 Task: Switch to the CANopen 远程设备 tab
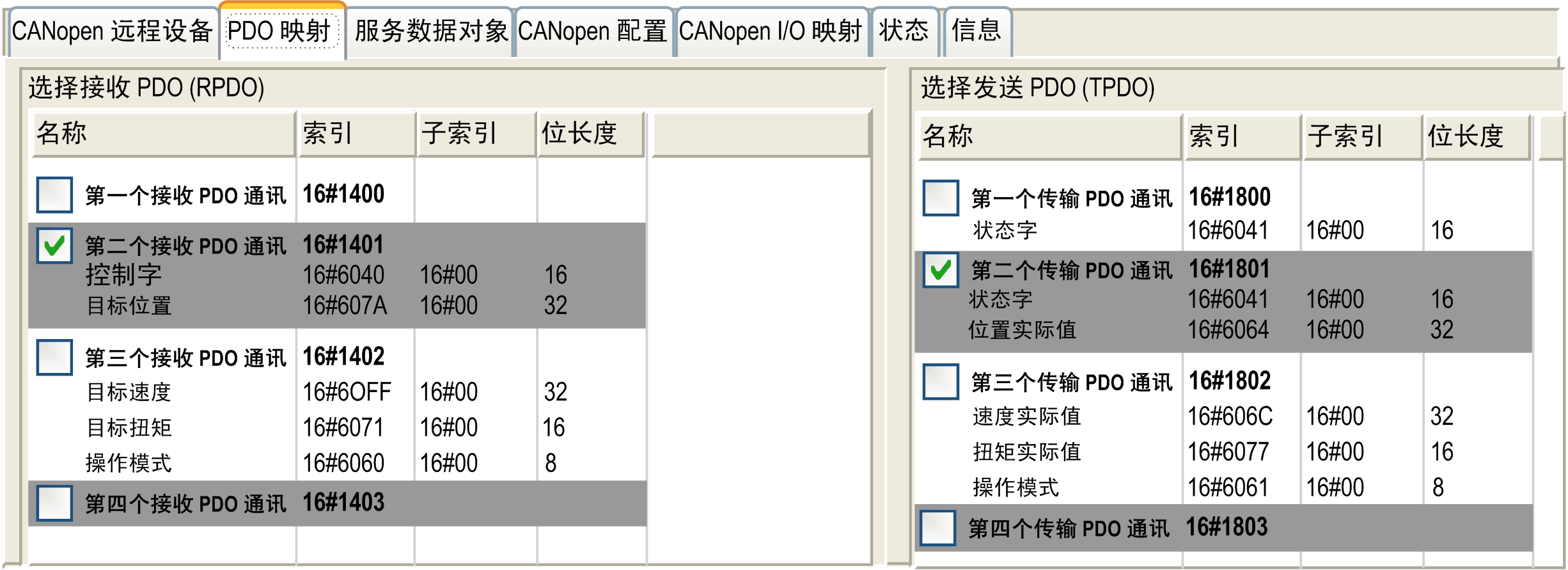coord(111,31)
